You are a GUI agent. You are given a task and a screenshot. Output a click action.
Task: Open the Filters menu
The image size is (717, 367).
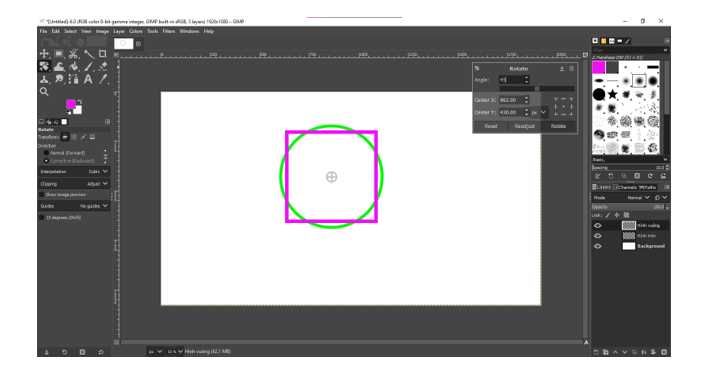pos(169,31)
